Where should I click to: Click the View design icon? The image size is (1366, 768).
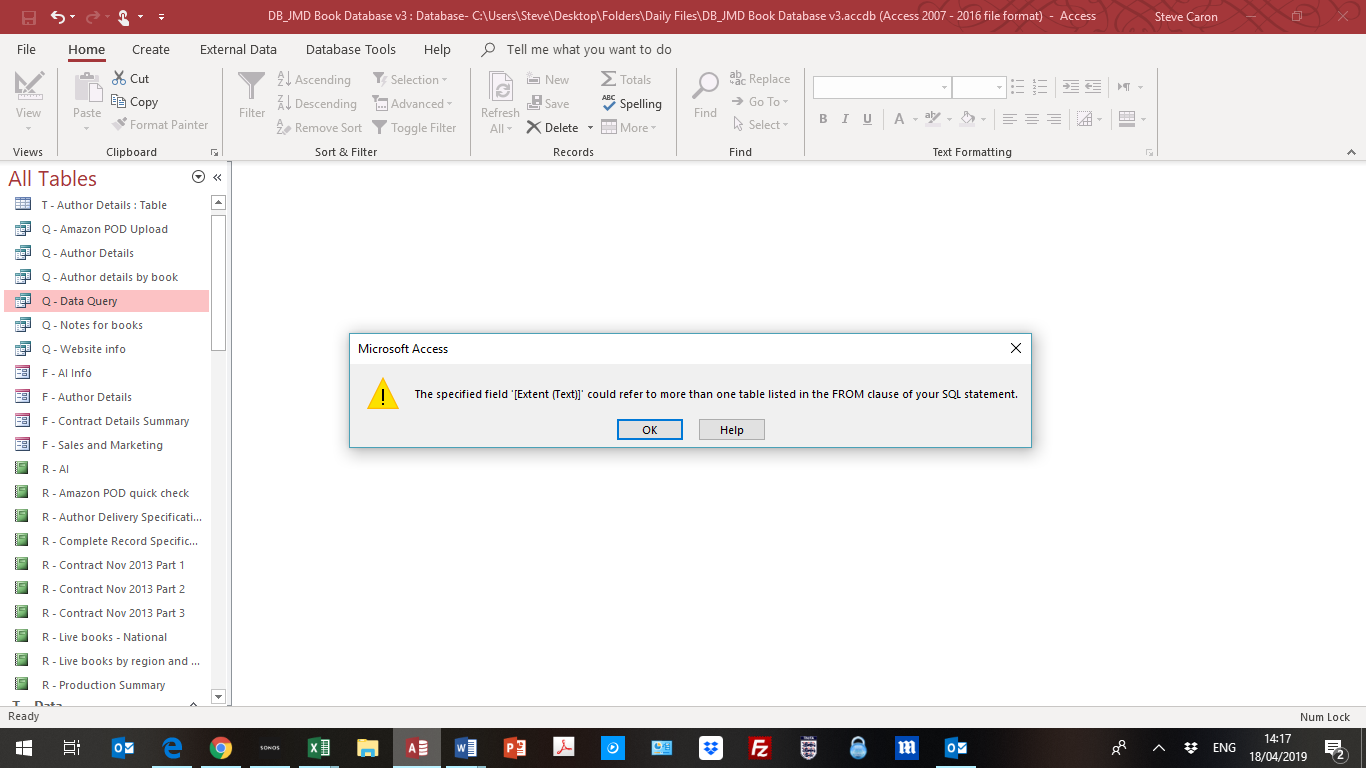28,86
